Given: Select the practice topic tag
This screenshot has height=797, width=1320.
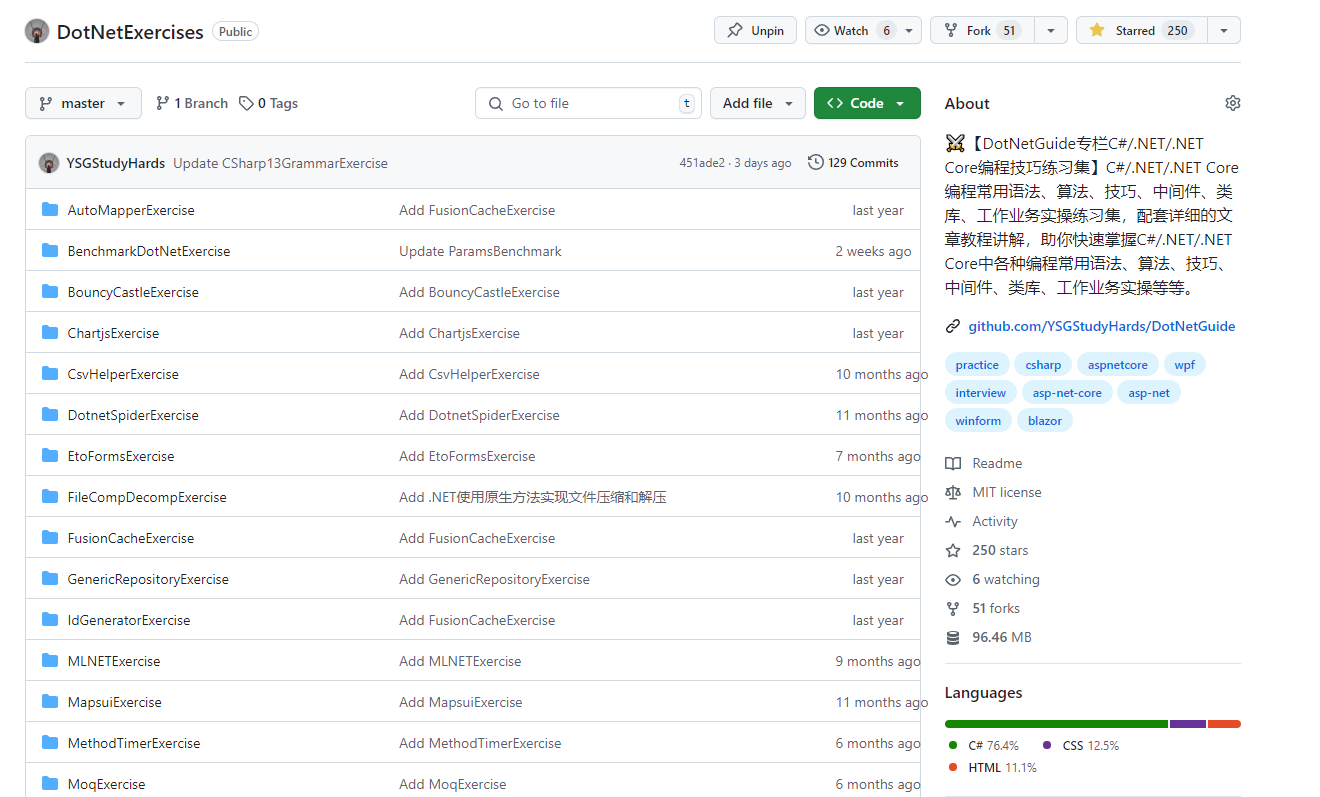Looking at the screenshot, I should coord(977,365).
